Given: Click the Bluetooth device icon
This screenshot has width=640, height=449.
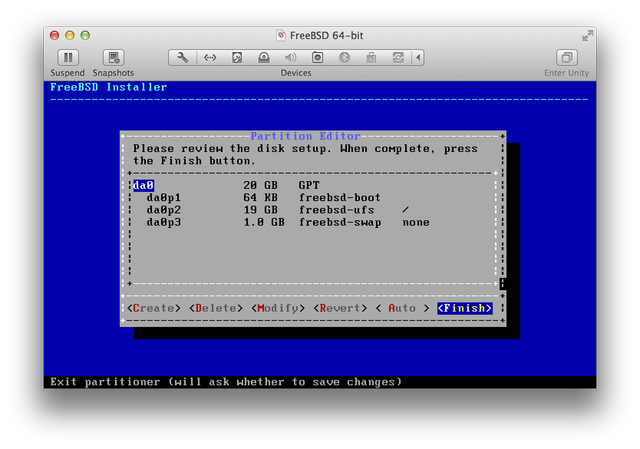Looking at the screenshot, I should (344, 58).
